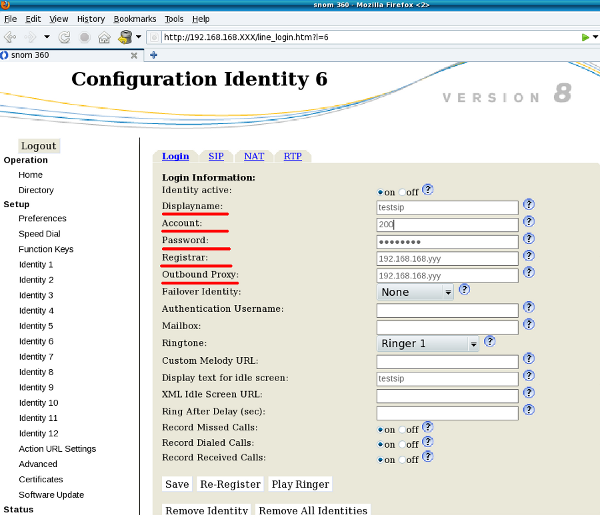Switch to the NAT tab
The image size is (600, 519).
pos(254,156)
